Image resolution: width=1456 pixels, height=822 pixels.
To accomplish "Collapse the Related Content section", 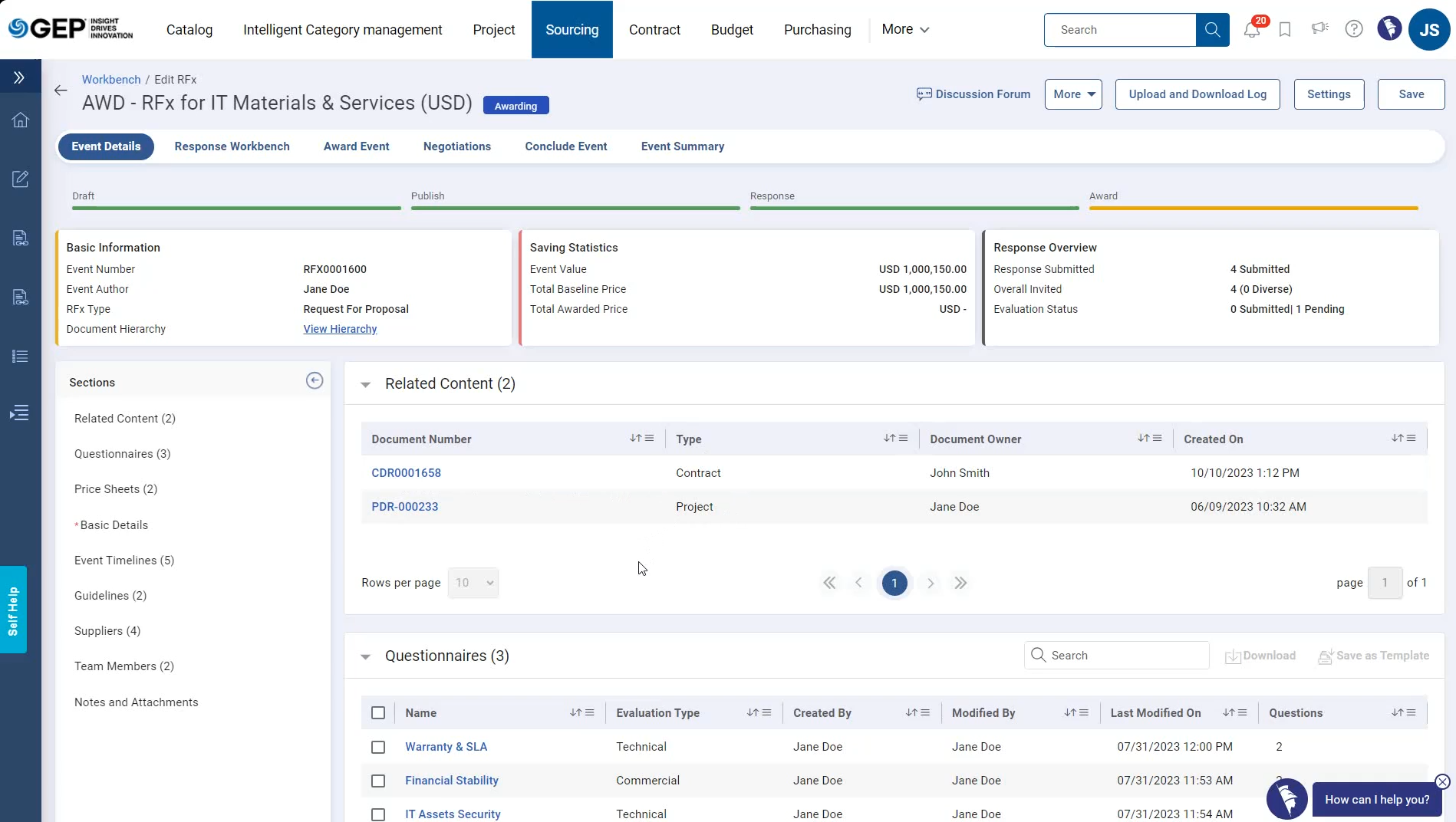I will pyautogui.click(x=366, y=384).
